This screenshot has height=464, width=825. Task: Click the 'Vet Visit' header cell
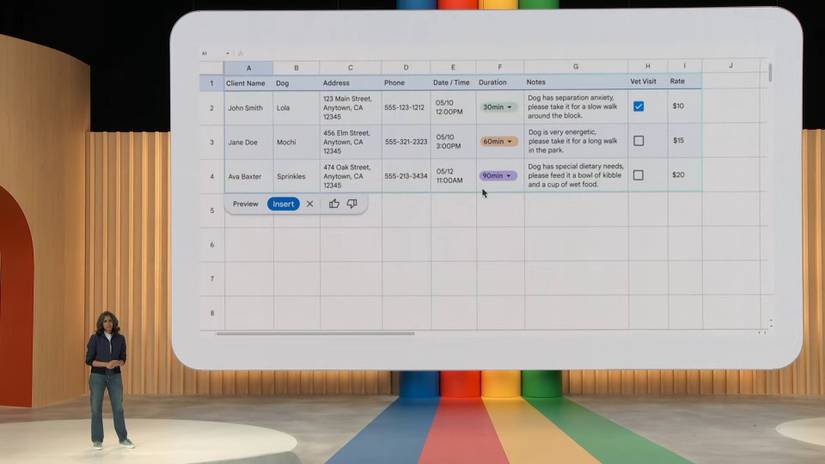(648, 82)
